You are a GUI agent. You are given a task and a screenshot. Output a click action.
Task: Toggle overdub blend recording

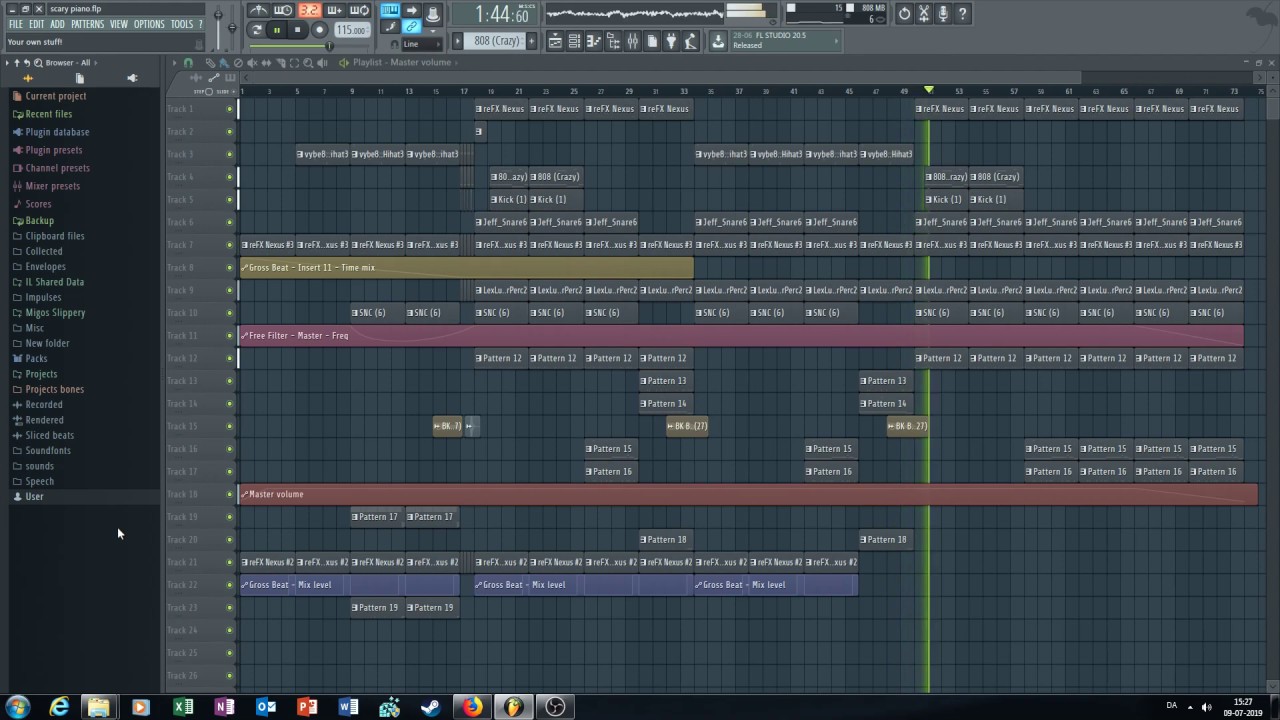tap(335, 10)
